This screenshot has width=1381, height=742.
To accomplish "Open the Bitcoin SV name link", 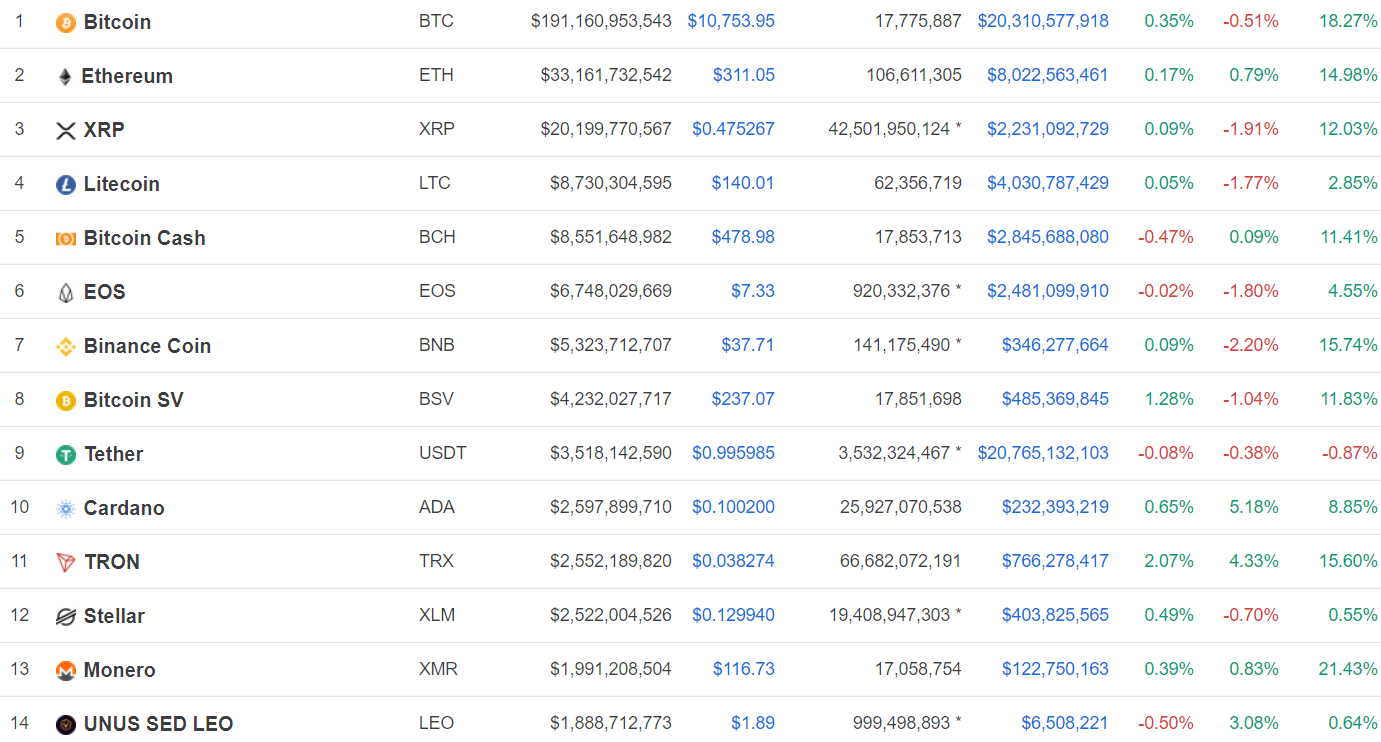I will point(133,400).
